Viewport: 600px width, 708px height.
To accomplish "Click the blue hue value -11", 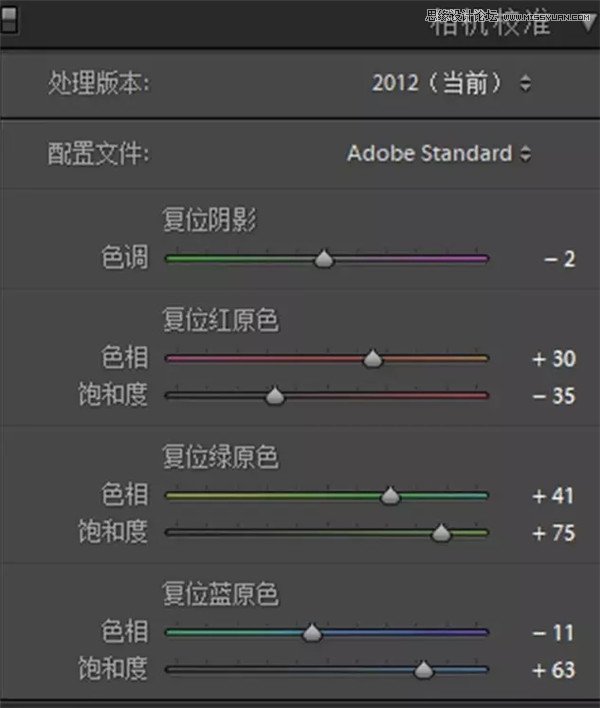I will [x=553, y=633].
